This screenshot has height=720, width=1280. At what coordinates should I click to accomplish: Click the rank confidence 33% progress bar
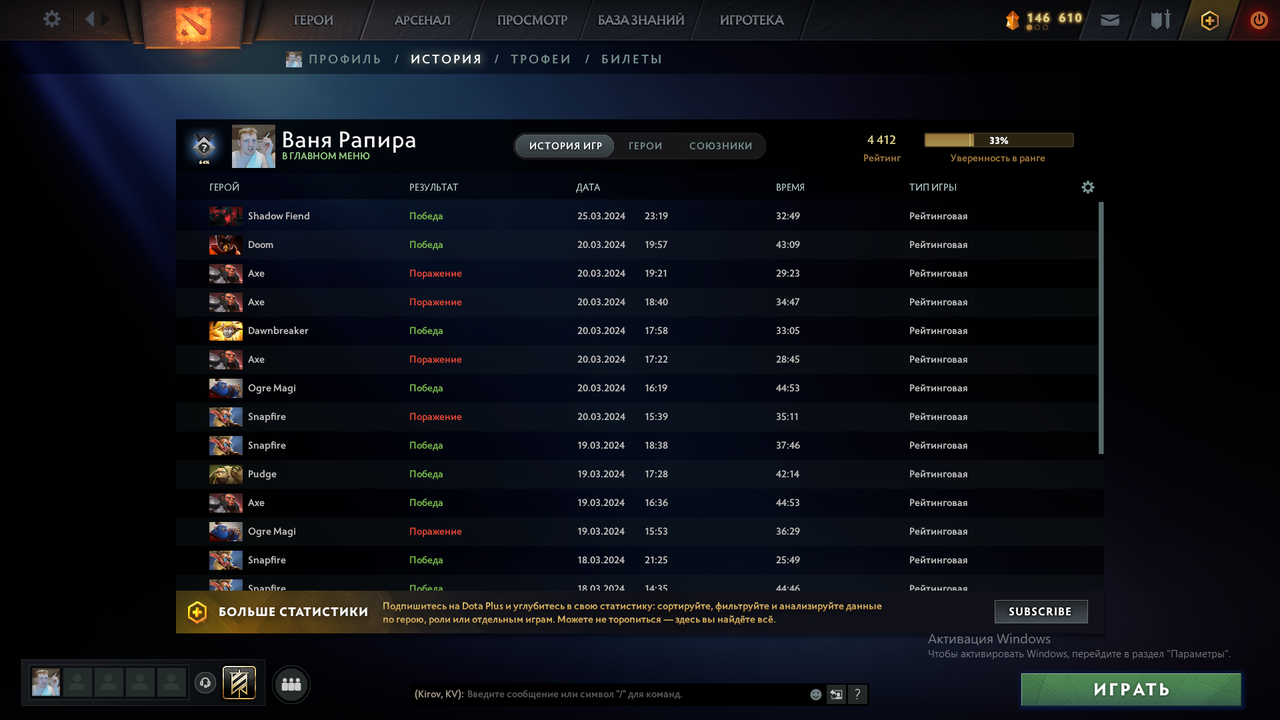point(998,141)
